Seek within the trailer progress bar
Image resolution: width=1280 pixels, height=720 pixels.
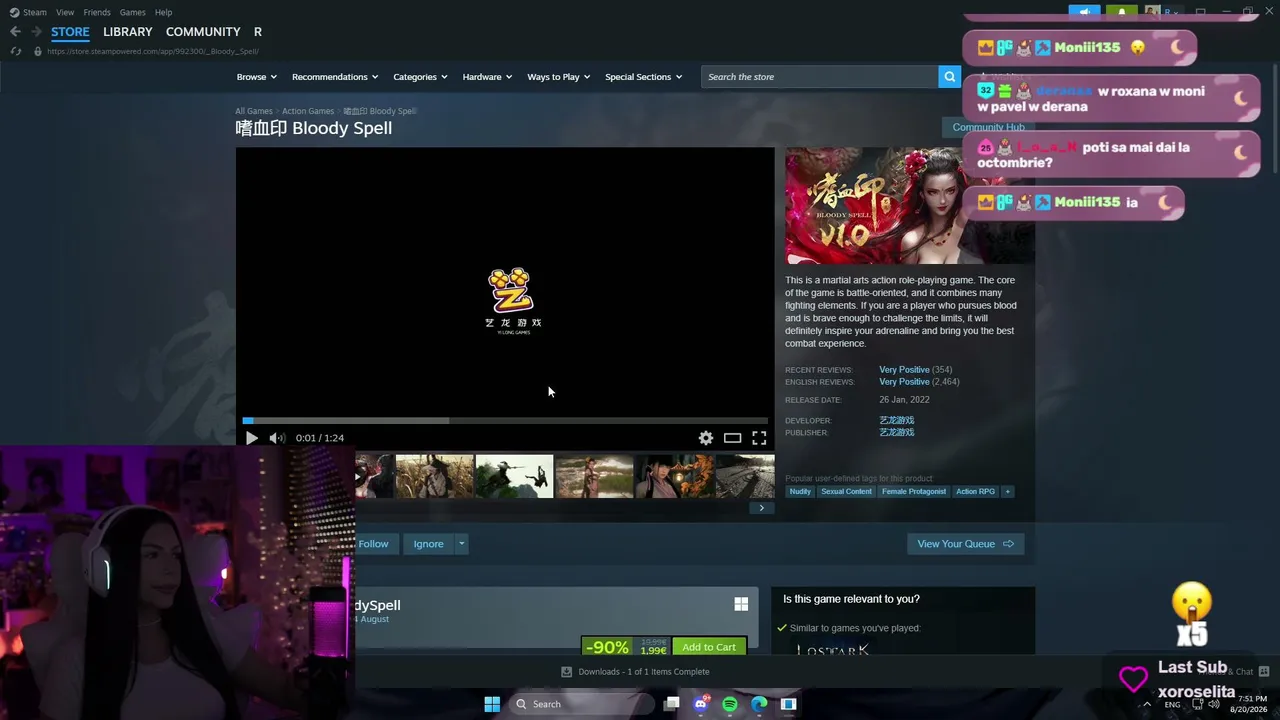505,421
